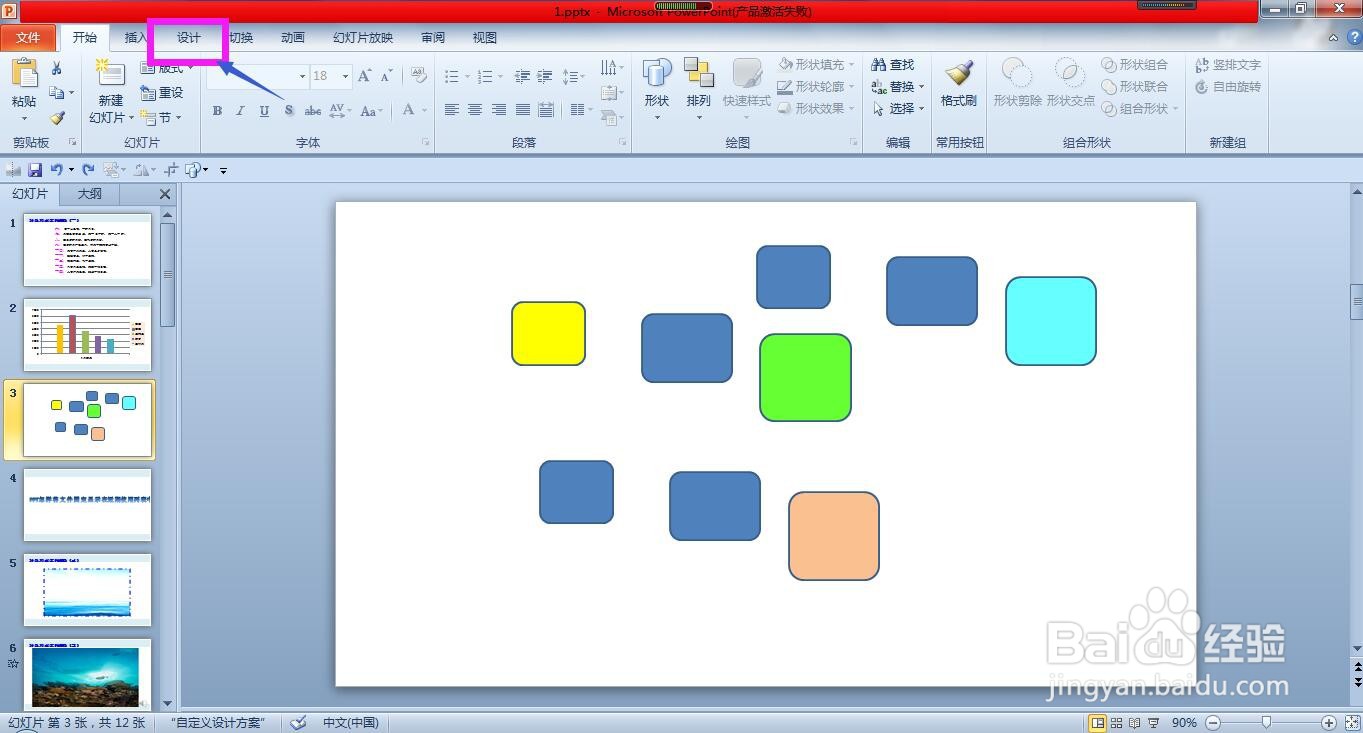Select the yellow rounded rectangle on slide
This screenshot has width=1363, height=733.
pyautogui.click(x=548, y=333)
